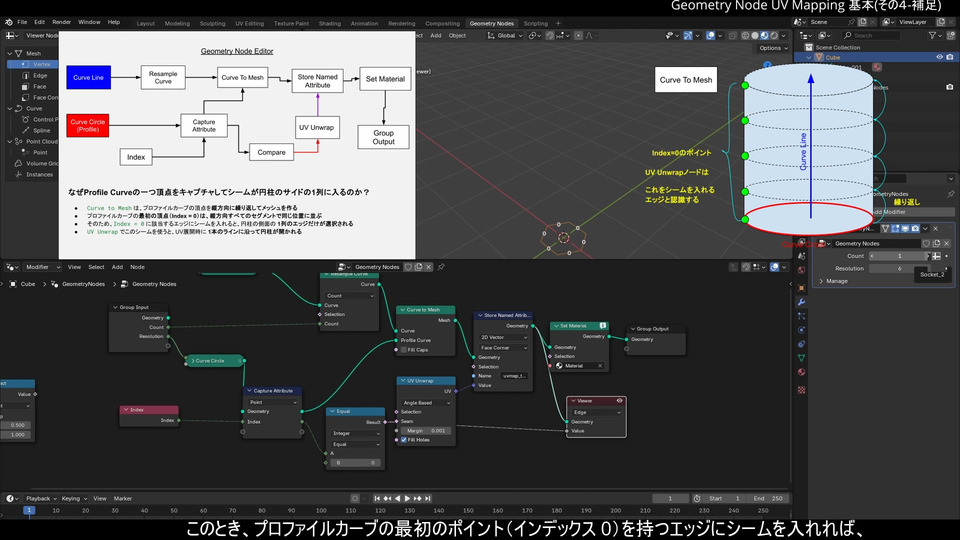
Task: Click the Margin value field
Action: (x=427, y=430)
